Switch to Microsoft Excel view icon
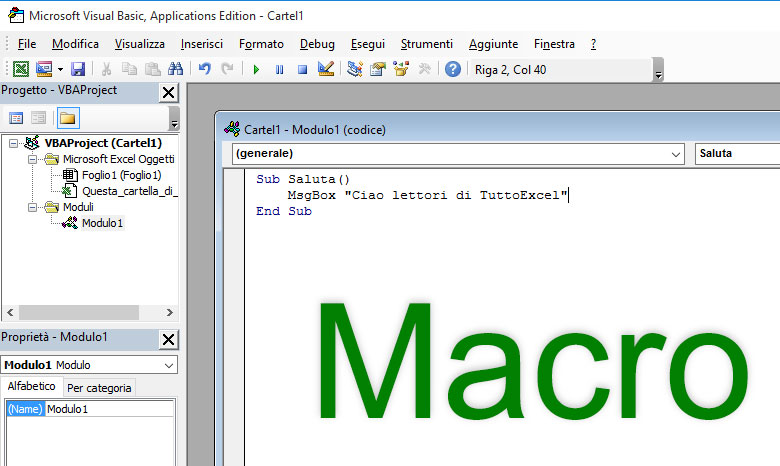The height and width of the screenshot is (466, 780). (21, 69)
